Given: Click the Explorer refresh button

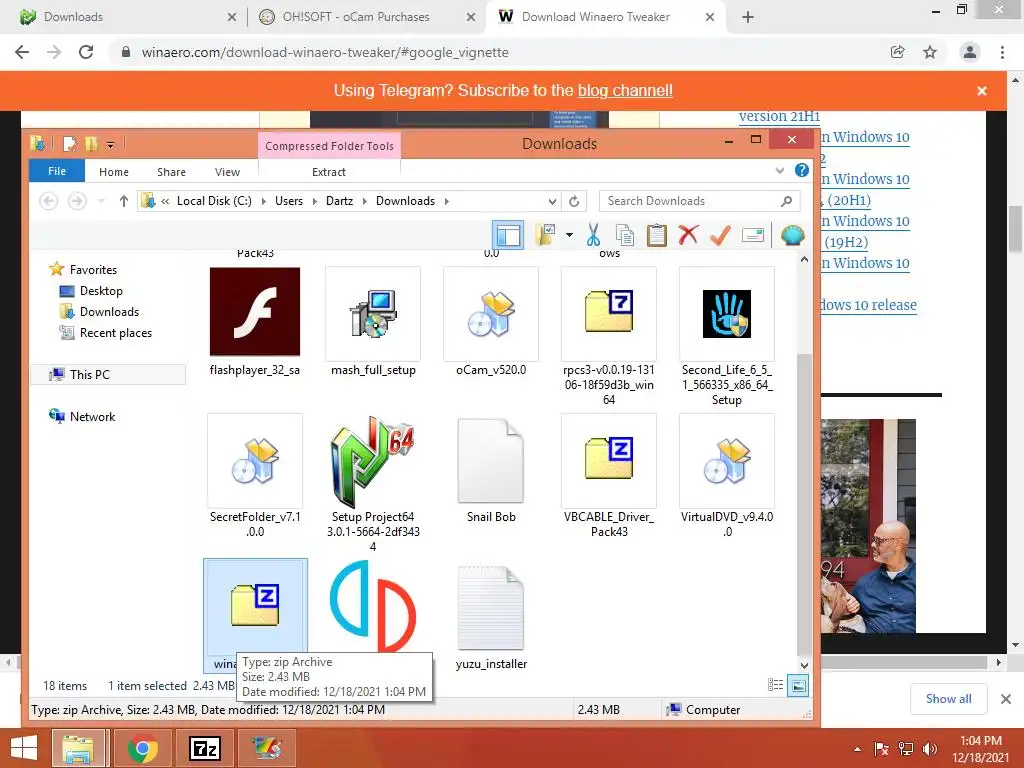Looking at the screenshot, I should pos(574,201).
